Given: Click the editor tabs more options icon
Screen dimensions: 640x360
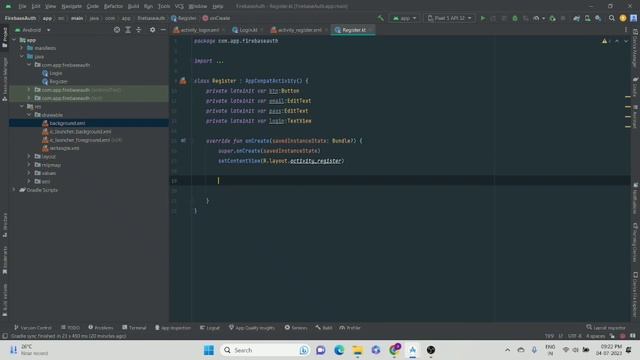Looking at the screenshot, I should click(626, 30).
